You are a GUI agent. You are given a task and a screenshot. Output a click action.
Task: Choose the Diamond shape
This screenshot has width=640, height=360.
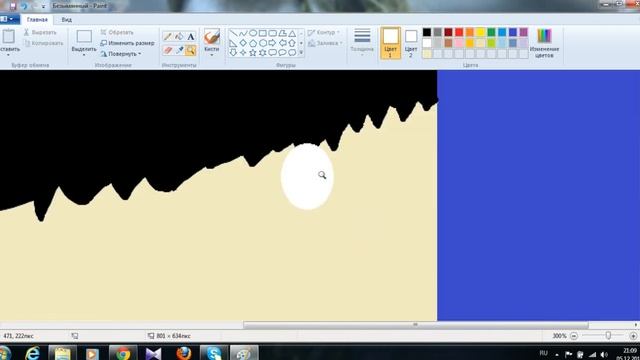[243, 43]
